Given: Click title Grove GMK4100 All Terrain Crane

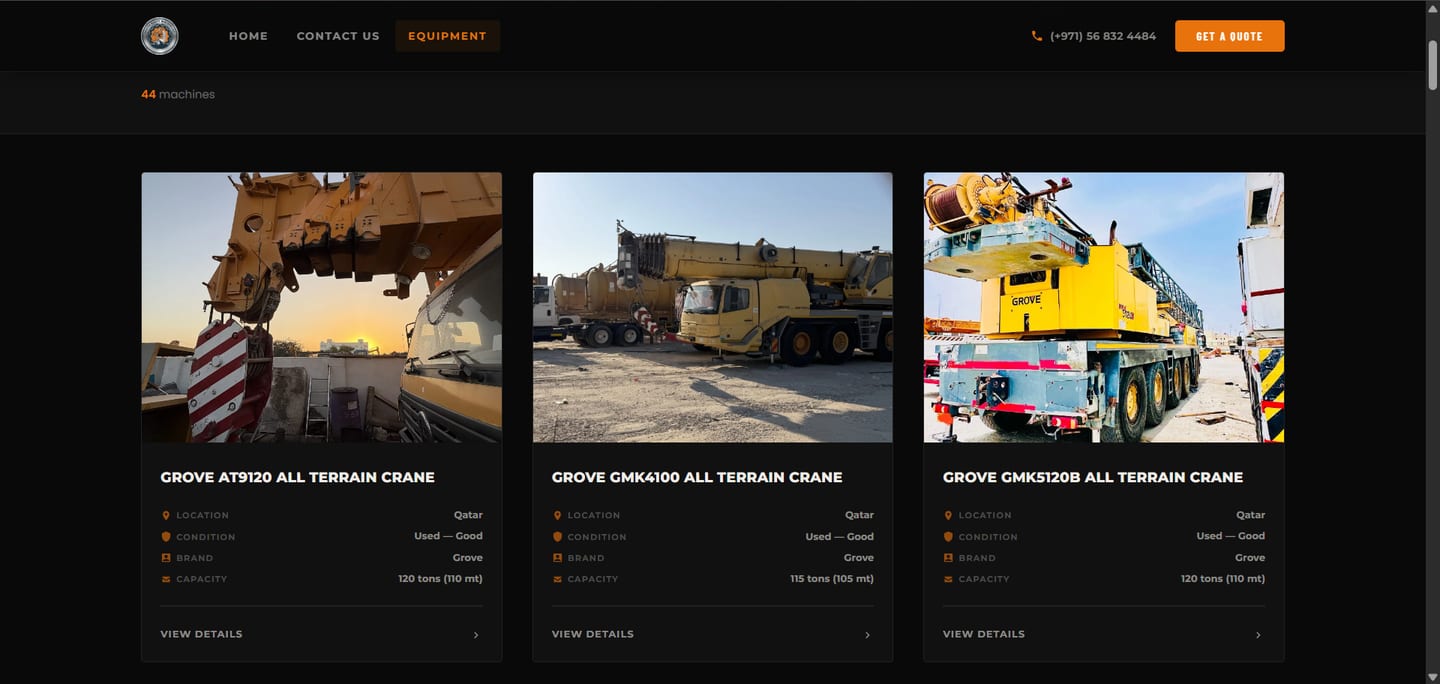Looking at the screenshot, I should 697,477.
